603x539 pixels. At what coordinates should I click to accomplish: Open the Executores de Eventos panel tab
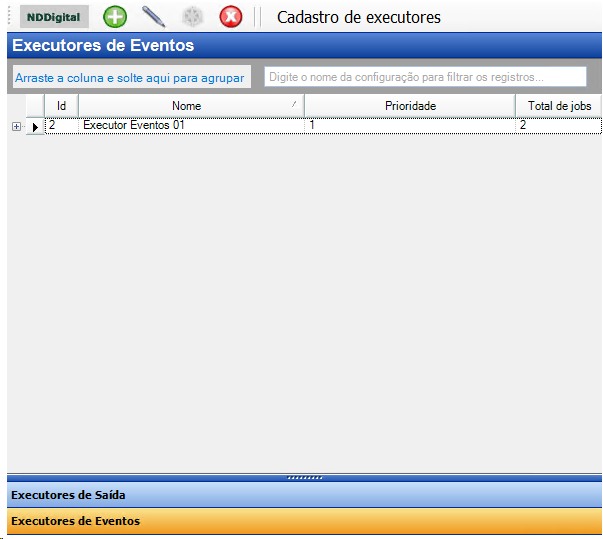[304, 521]
